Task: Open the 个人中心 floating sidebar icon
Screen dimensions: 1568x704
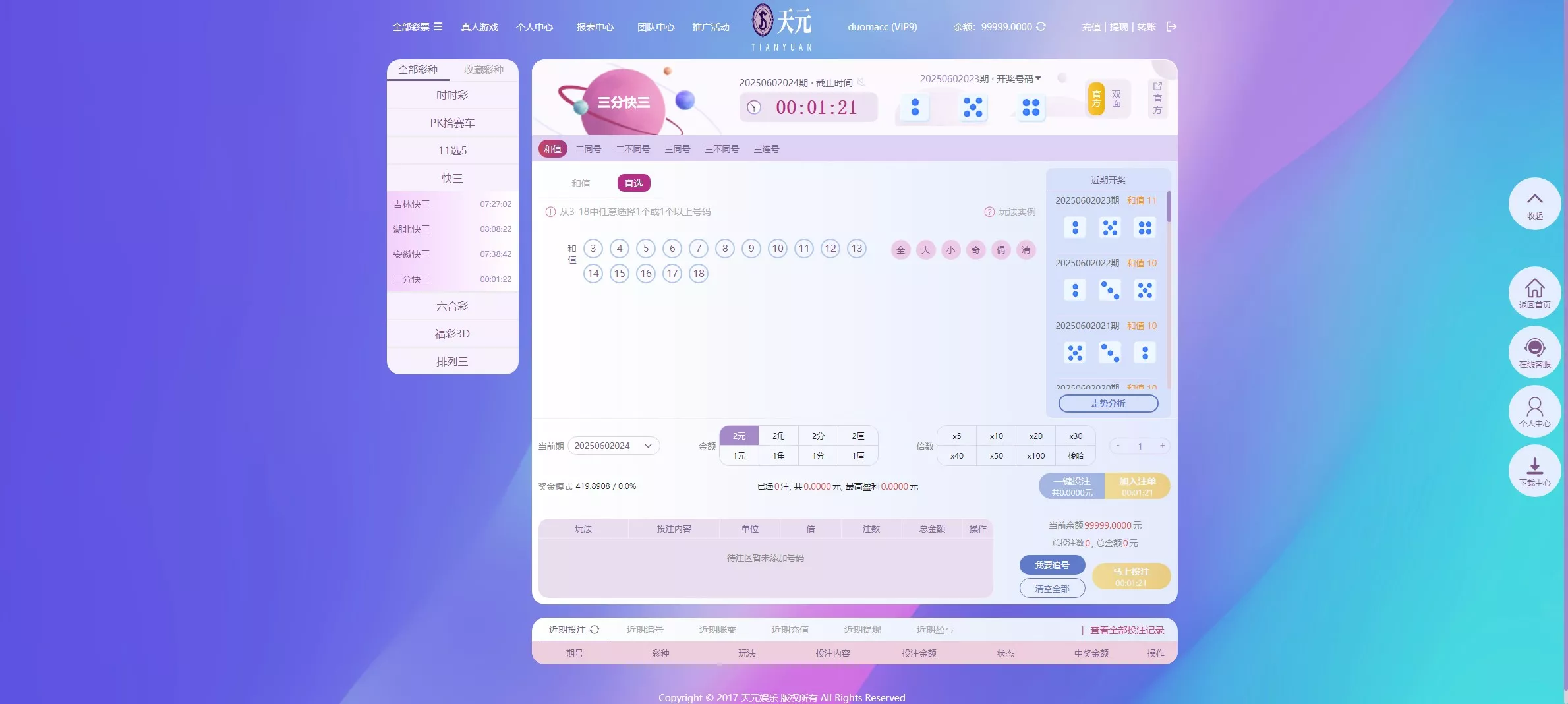Action: point(1534,411)
